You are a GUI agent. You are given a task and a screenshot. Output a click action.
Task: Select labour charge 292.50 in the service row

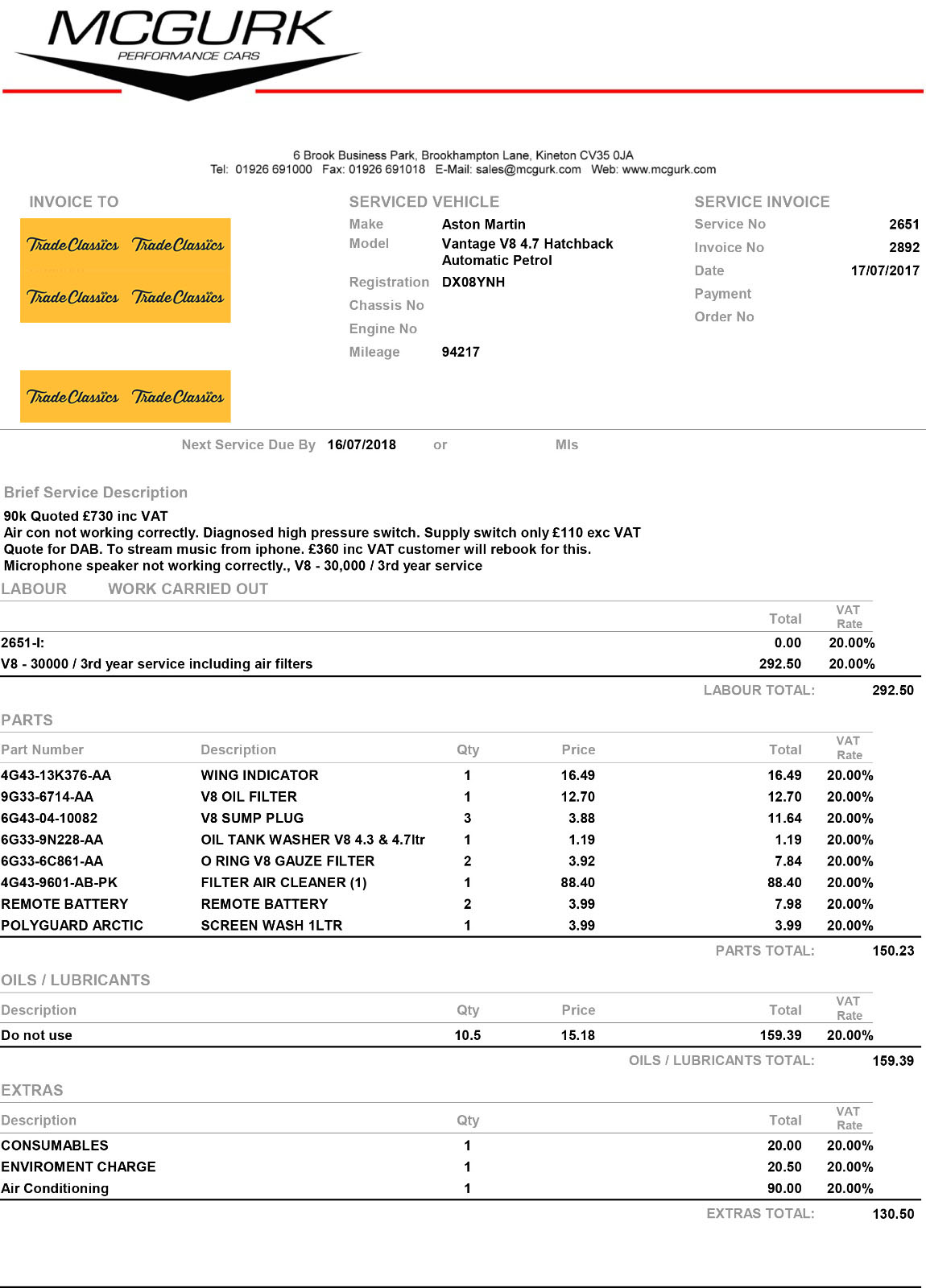tap(780, 664)
